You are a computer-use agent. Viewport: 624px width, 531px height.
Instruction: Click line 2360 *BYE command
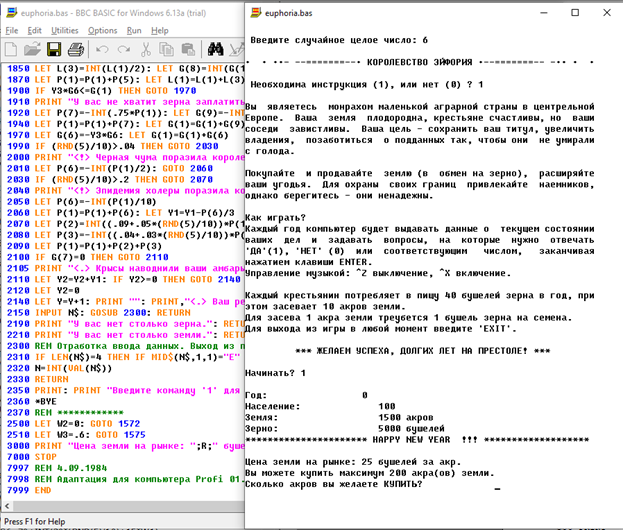tap(32, 402)
